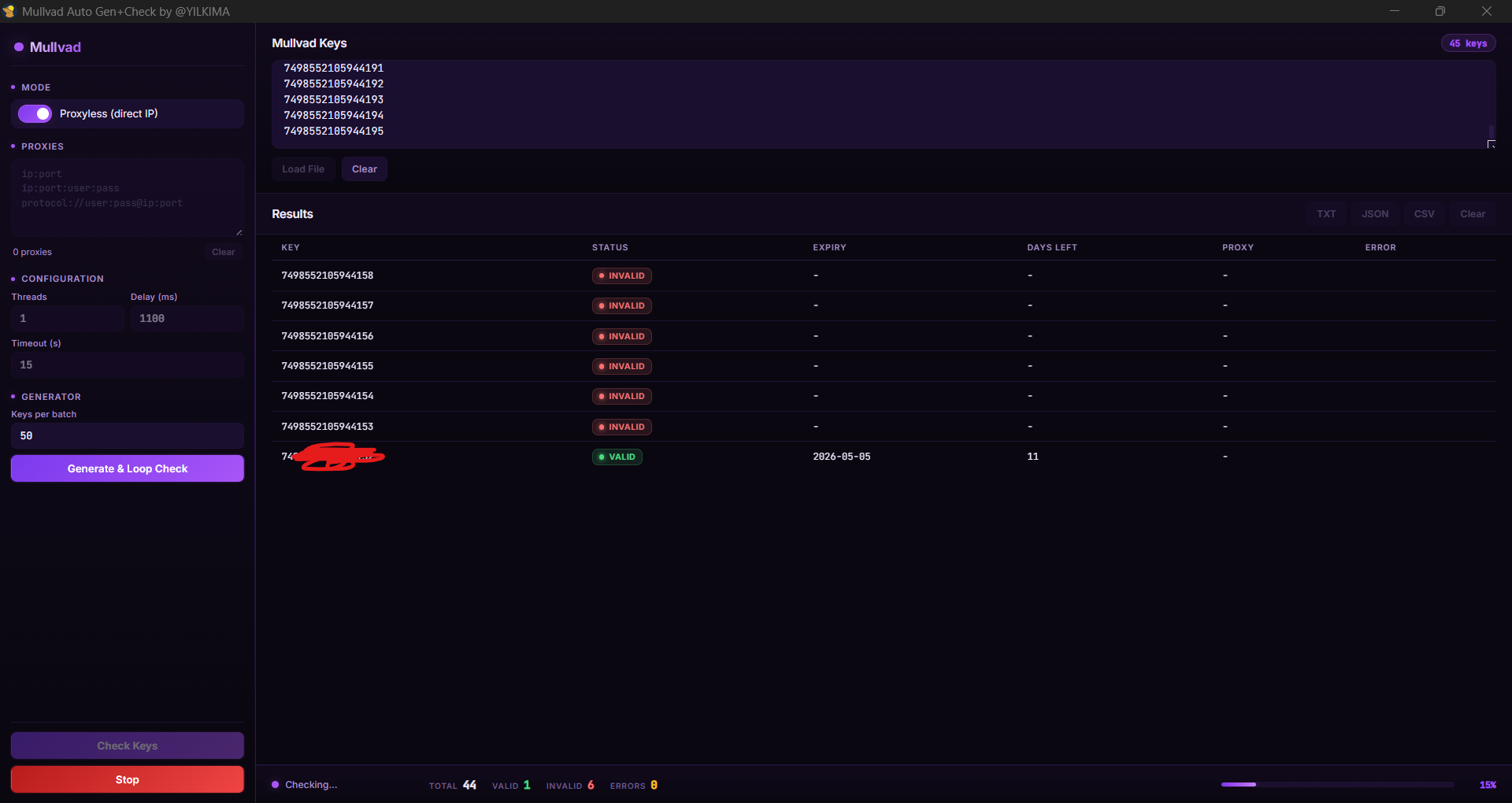Click INVALID badge for key ending 4158

[622, 276]
